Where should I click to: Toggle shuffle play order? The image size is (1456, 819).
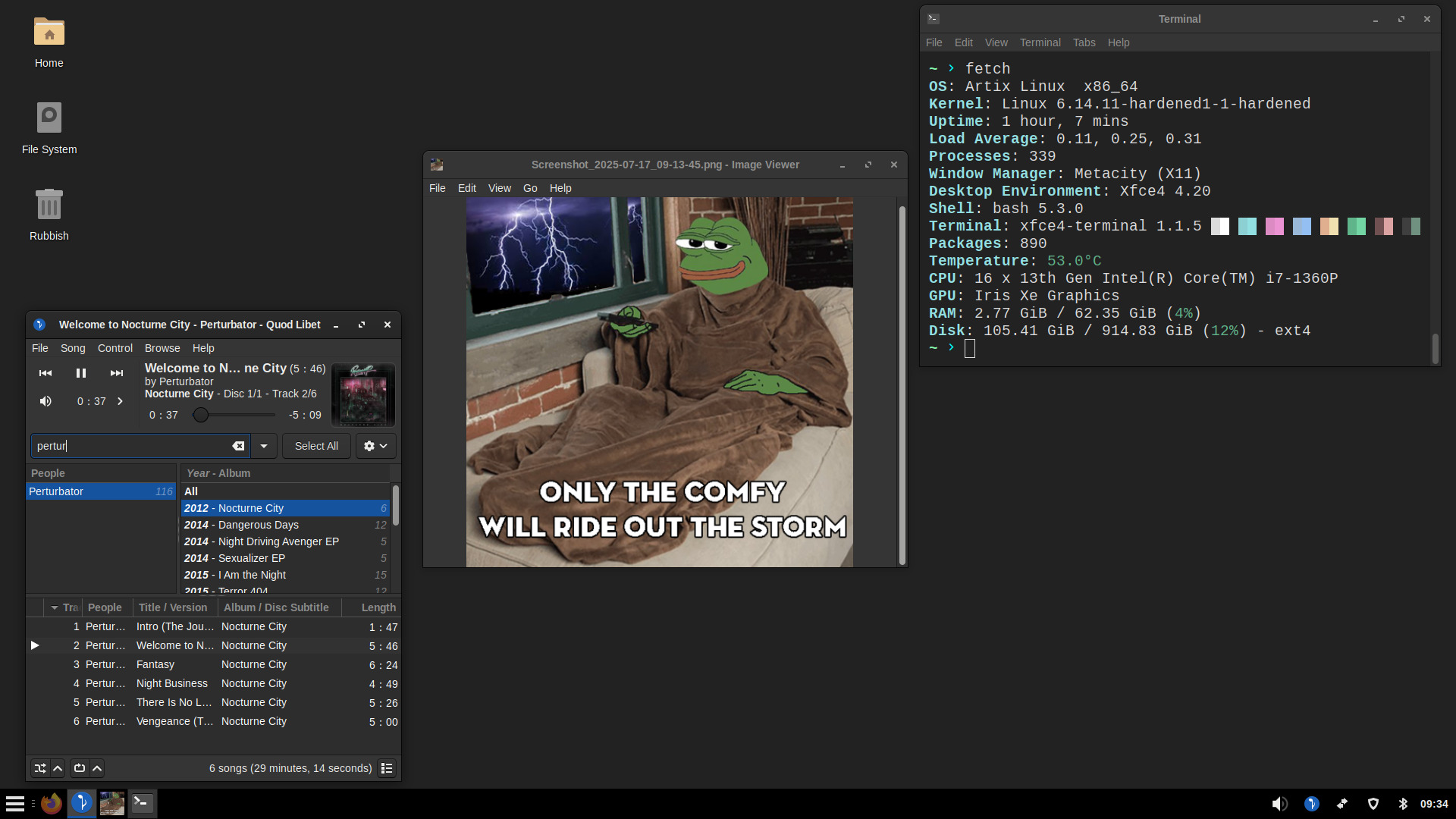click(x=40, y=768)
